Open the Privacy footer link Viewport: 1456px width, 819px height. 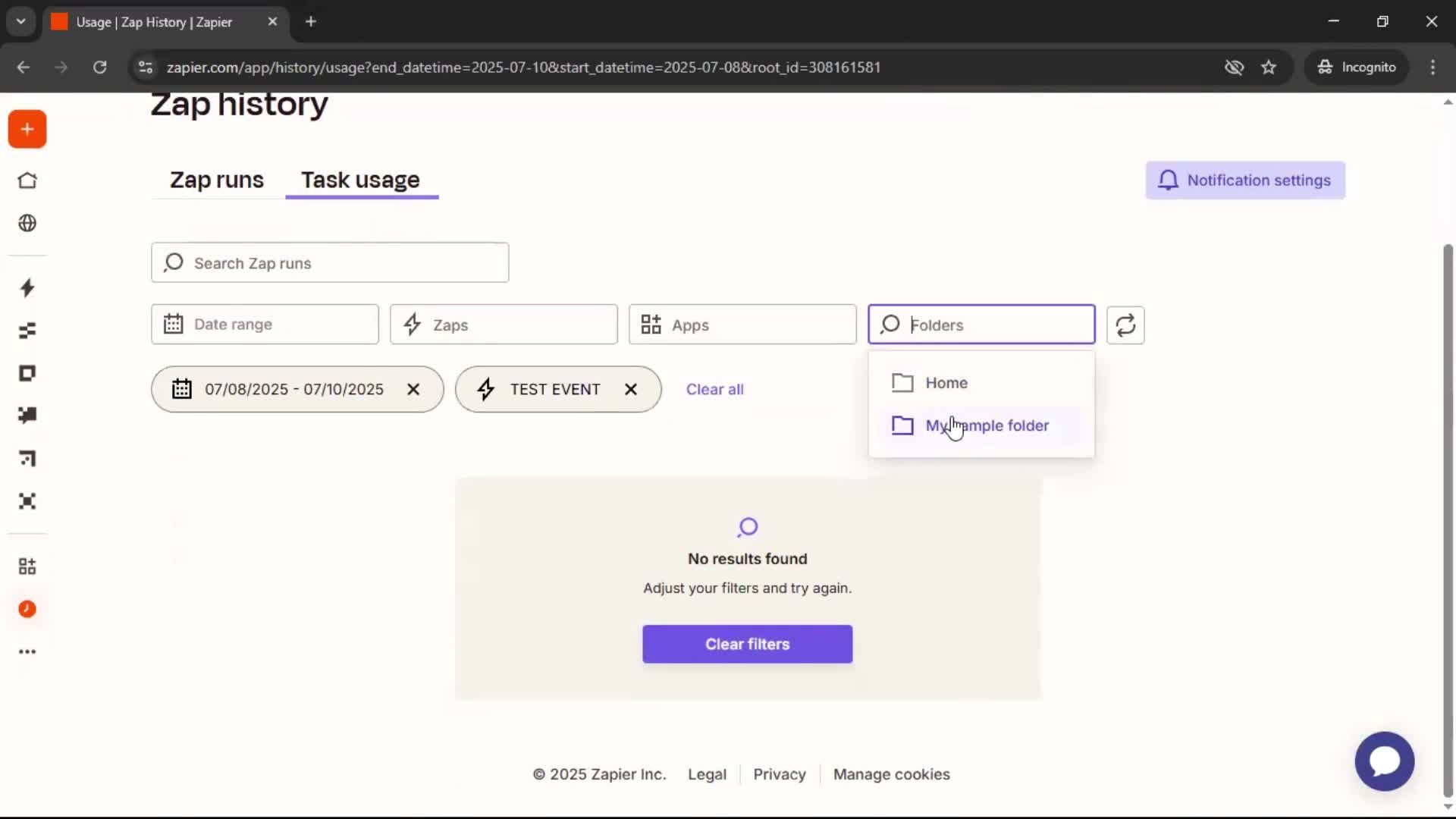pyautogui.click(x=780, y=774)
